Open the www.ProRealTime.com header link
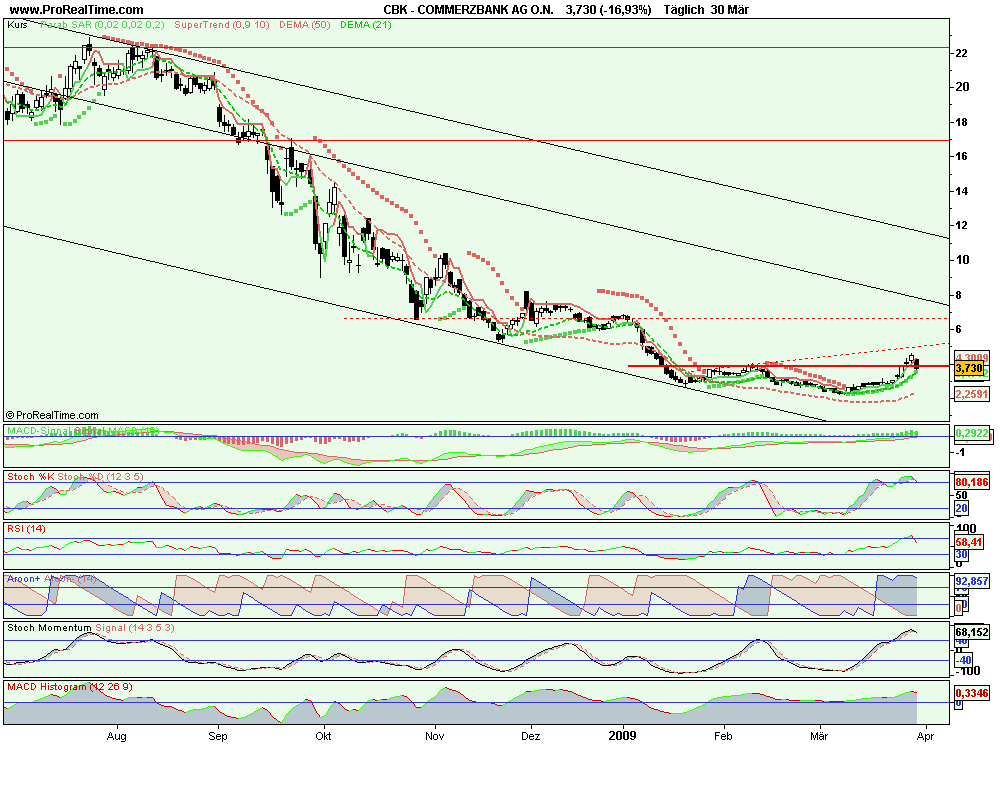Viewport: 1000px width, 800px height. 77,10
